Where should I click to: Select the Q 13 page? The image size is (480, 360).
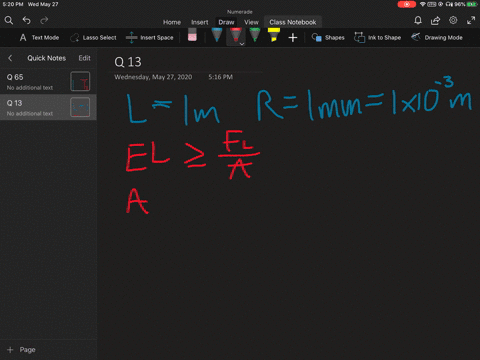(x=48, y=107)
